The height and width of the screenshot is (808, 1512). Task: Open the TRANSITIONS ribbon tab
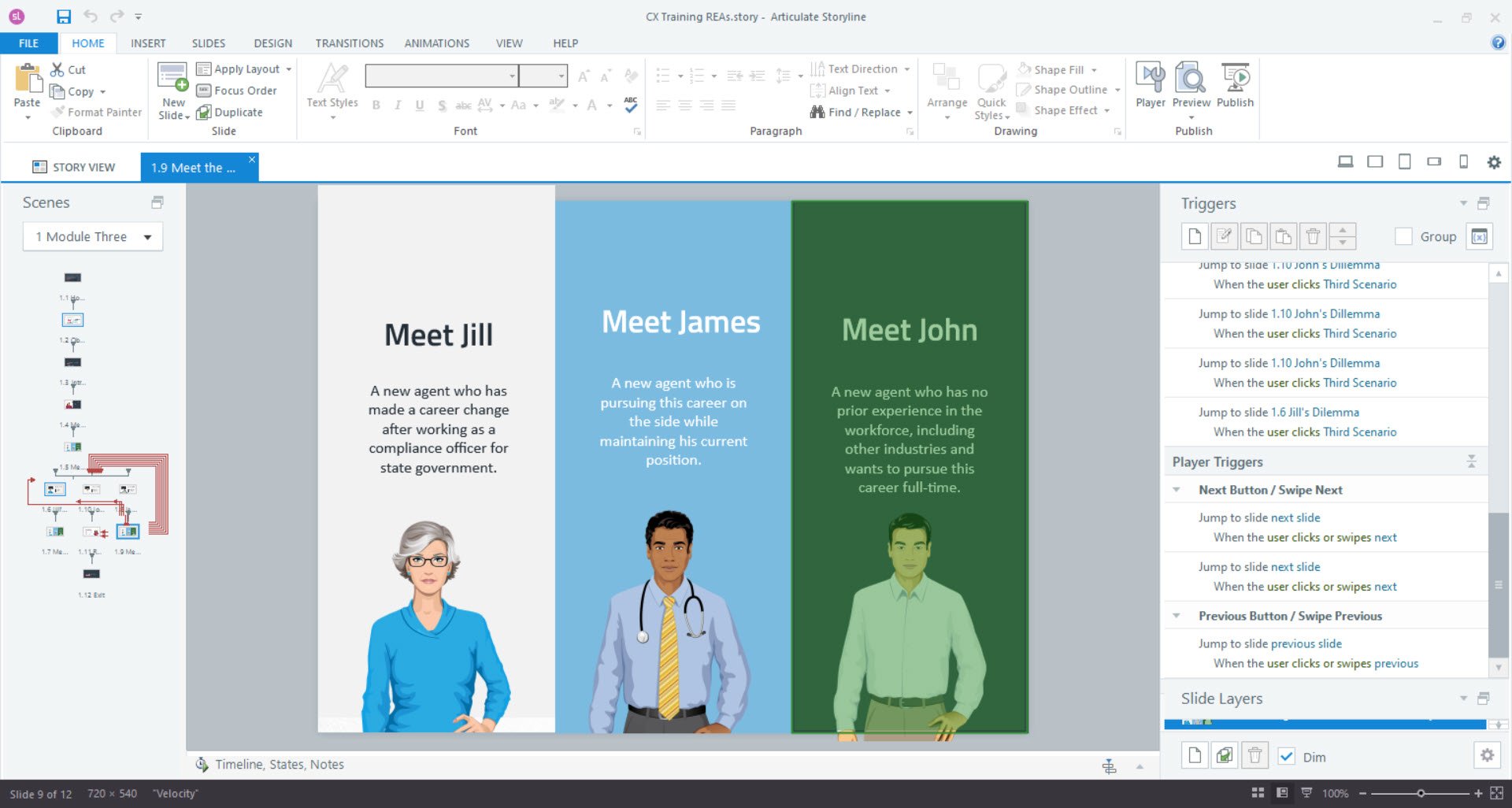click(x=350, y=43)
